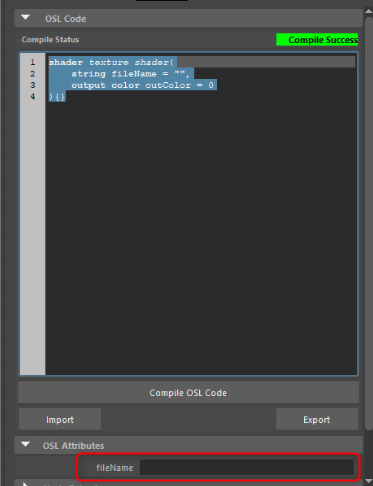Viewport: 373px width, 486px height.
Task: Click the scroll down arrow at bottom right
Action: pos(368,481)
